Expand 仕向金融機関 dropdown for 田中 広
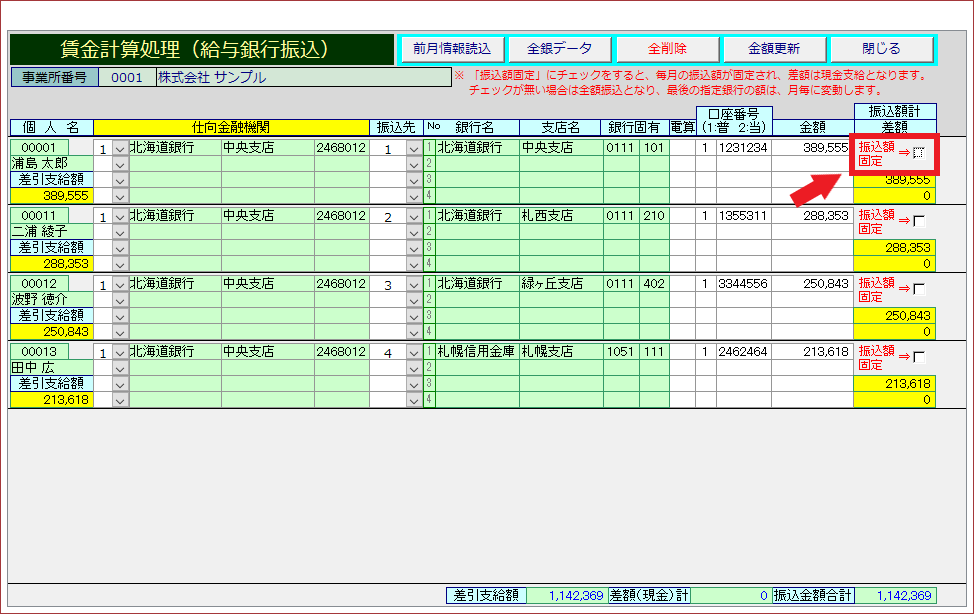Image resolution: width=974 pixels, height=614 pixels. (x=120, y=353)
